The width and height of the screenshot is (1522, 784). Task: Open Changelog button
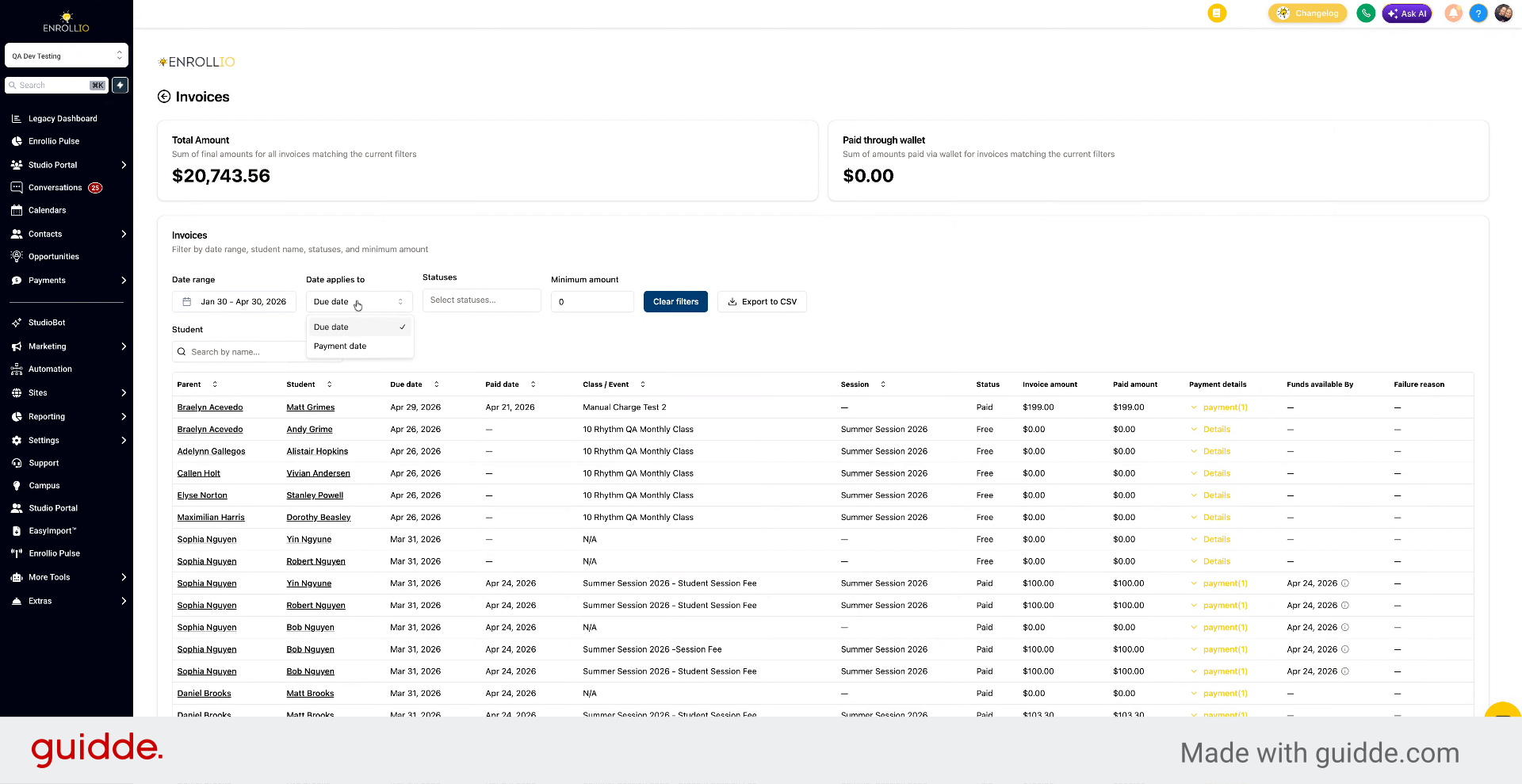click(1307, 13)
